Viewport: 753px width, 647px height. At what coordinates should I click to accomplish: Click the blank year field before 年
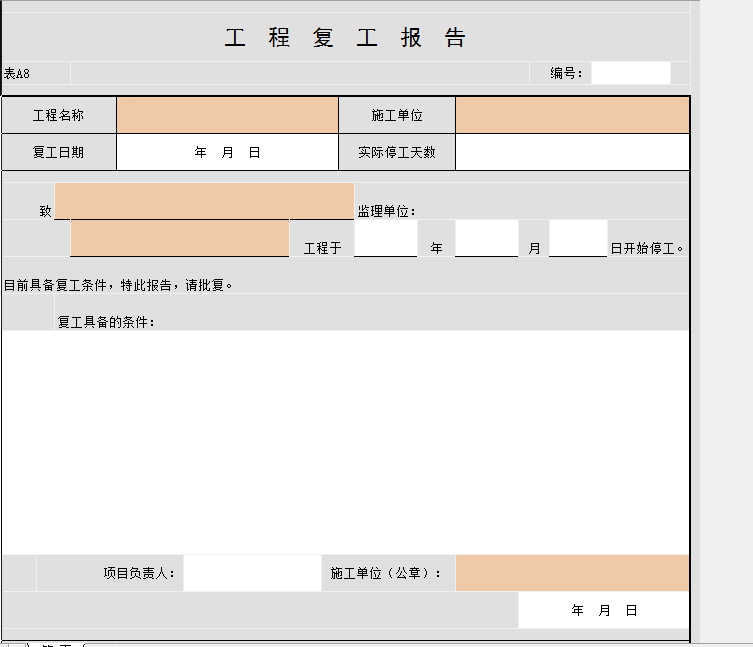pyautogui.click(x=385, y=239)
